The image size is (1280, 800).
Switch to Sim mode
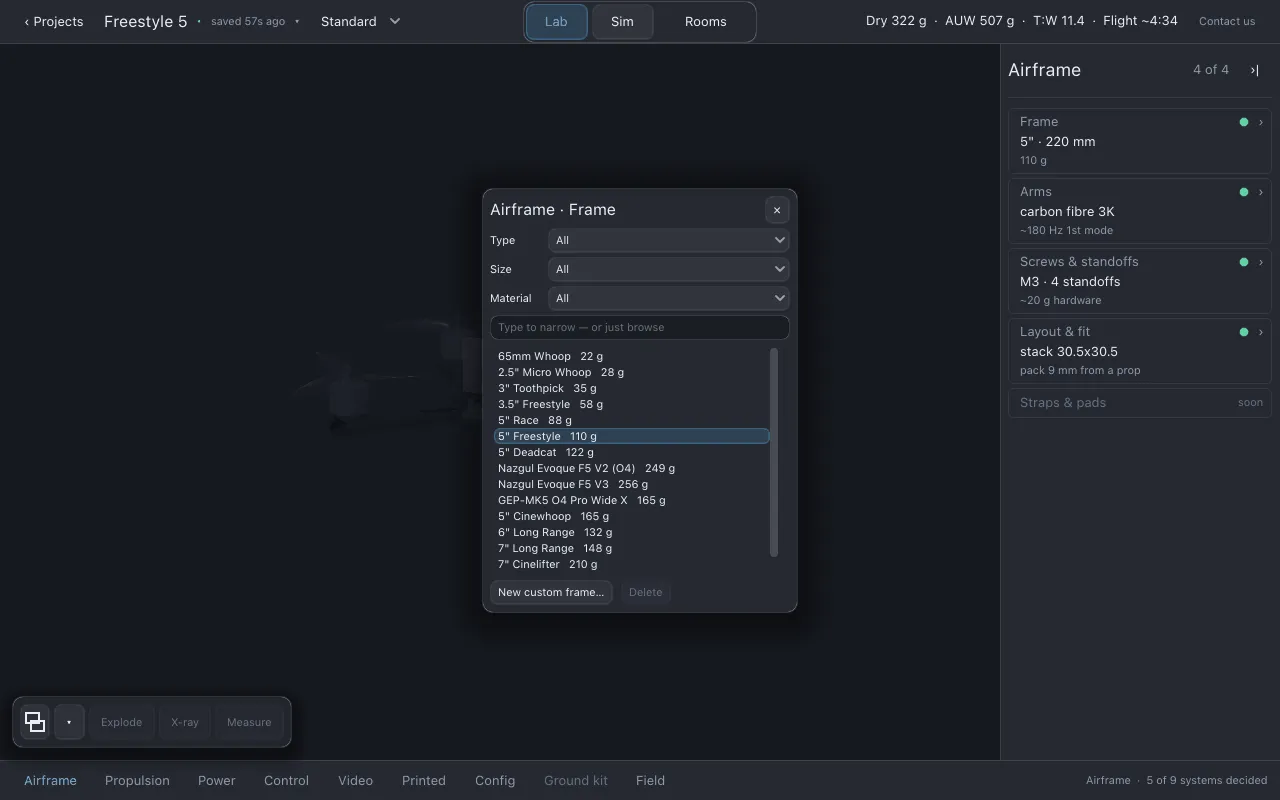[x=622, y=22]
